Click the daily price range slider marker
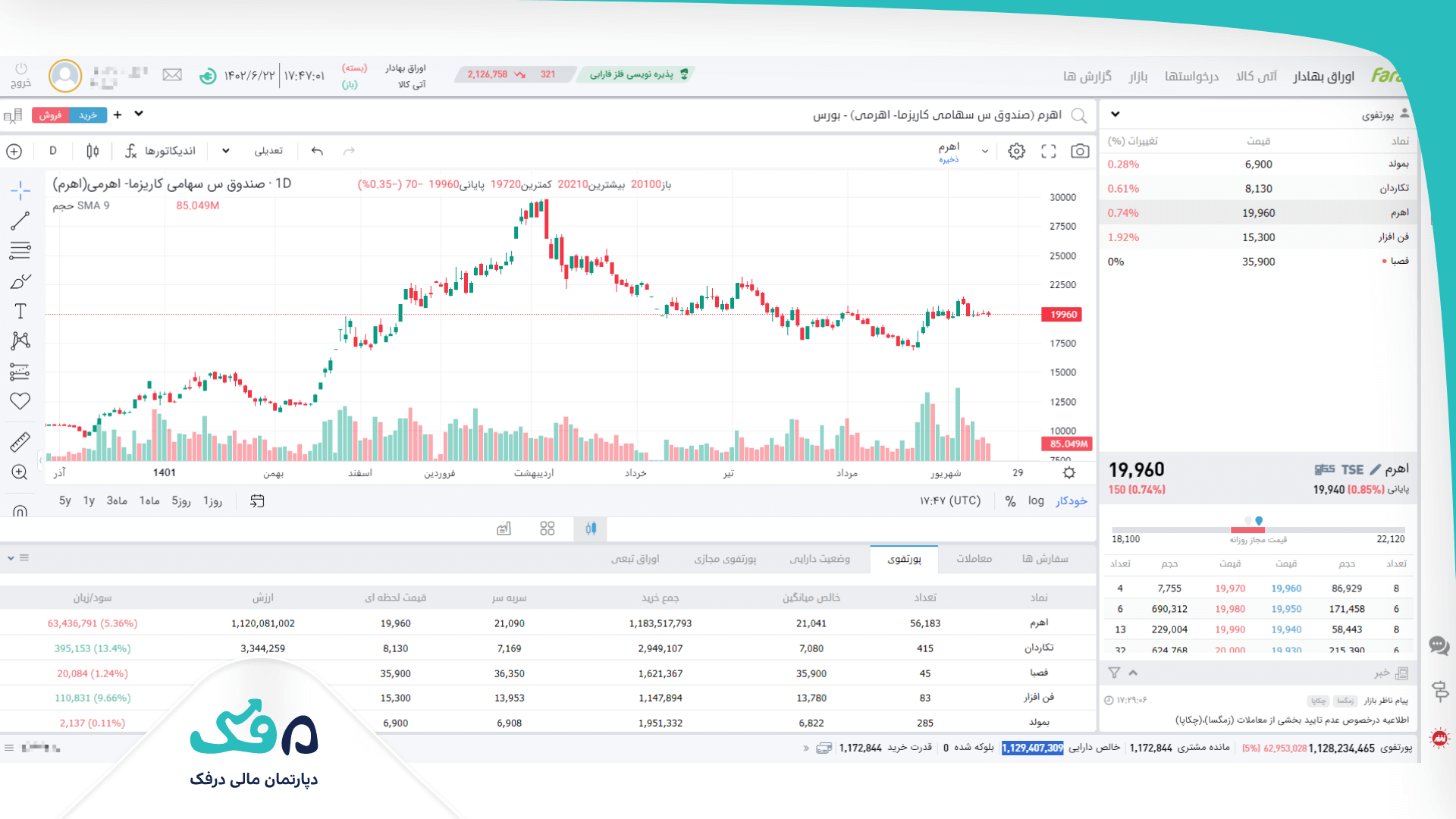Viewport: 1456px width, 819px height. (1259, 521)
